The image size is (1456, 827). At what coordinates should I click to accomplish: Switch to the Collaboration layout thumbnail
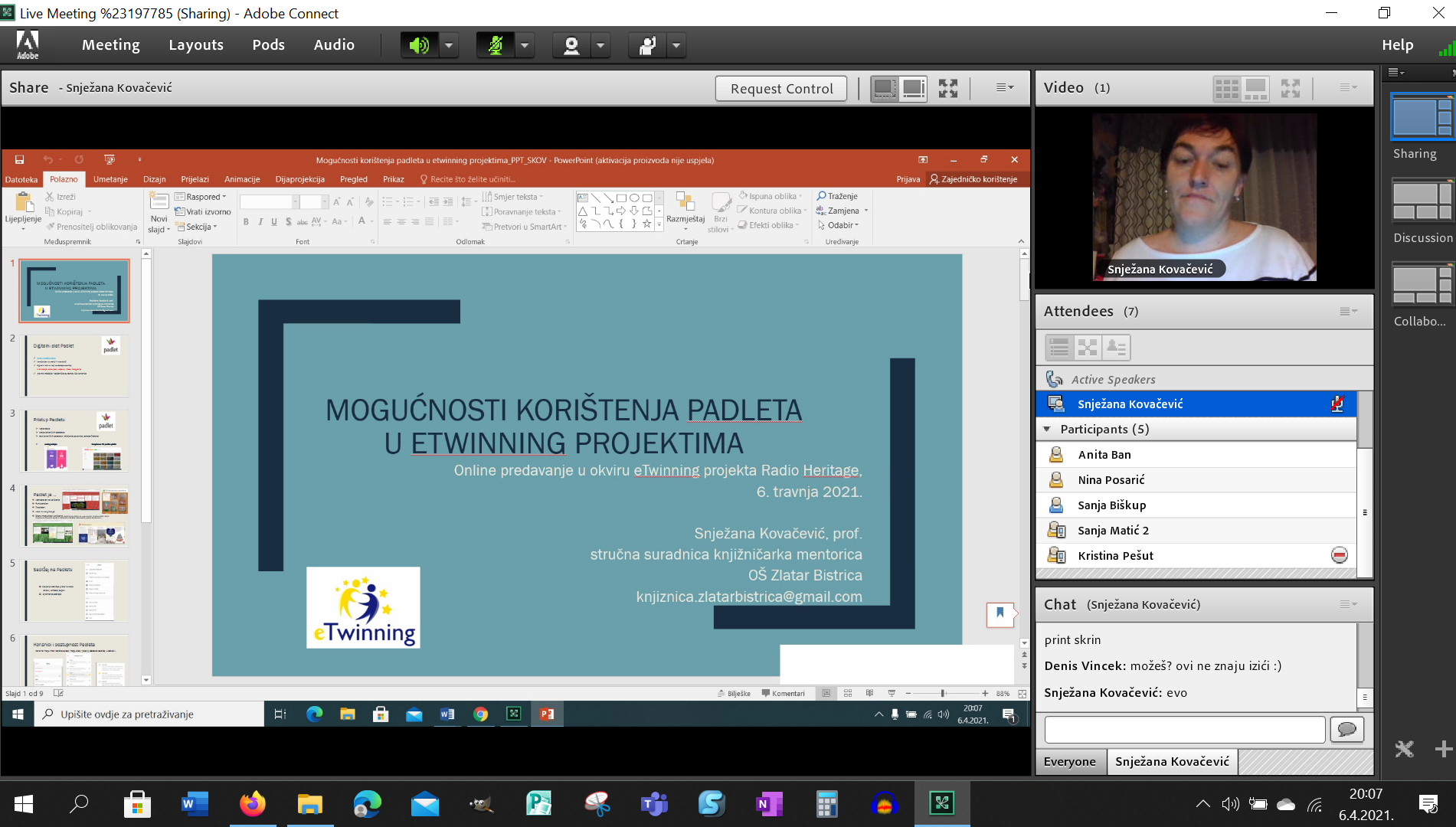[x=1422, y=285]
